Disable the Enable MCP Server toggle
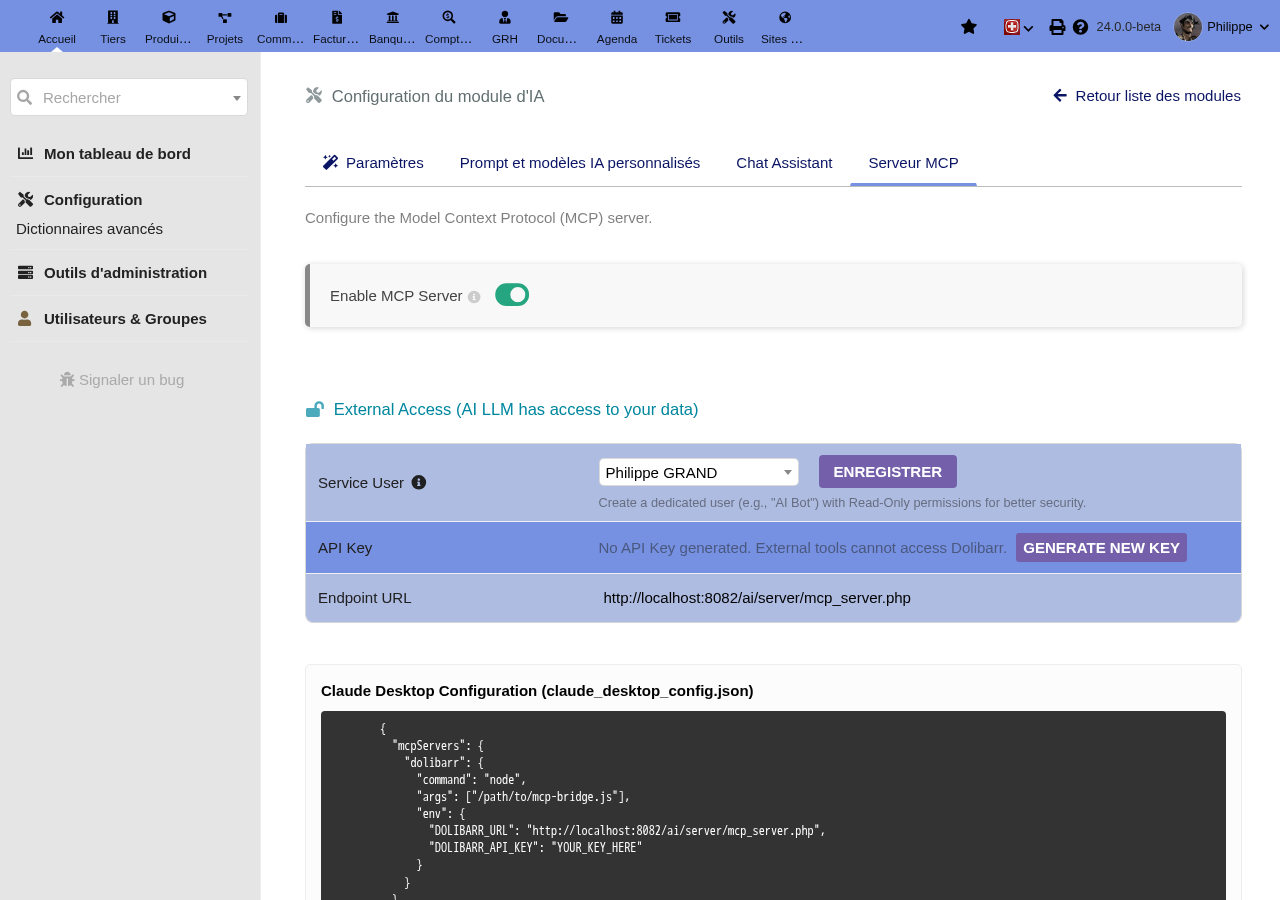 click(x=512, y=295)
